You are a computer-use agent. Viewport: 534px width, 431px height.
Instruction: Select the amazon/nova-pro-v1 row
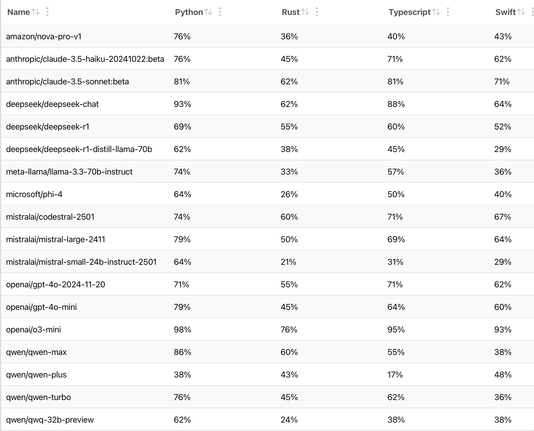tap(267, 36)
